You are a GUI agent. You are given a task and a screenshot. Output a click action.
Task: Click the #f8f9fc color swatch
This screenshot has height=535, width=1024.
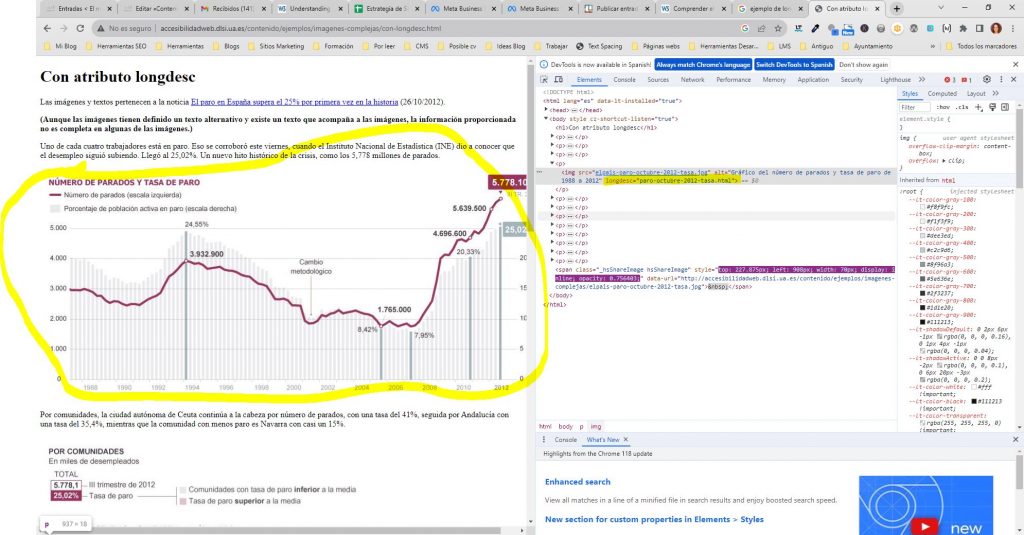click(922, 207)
